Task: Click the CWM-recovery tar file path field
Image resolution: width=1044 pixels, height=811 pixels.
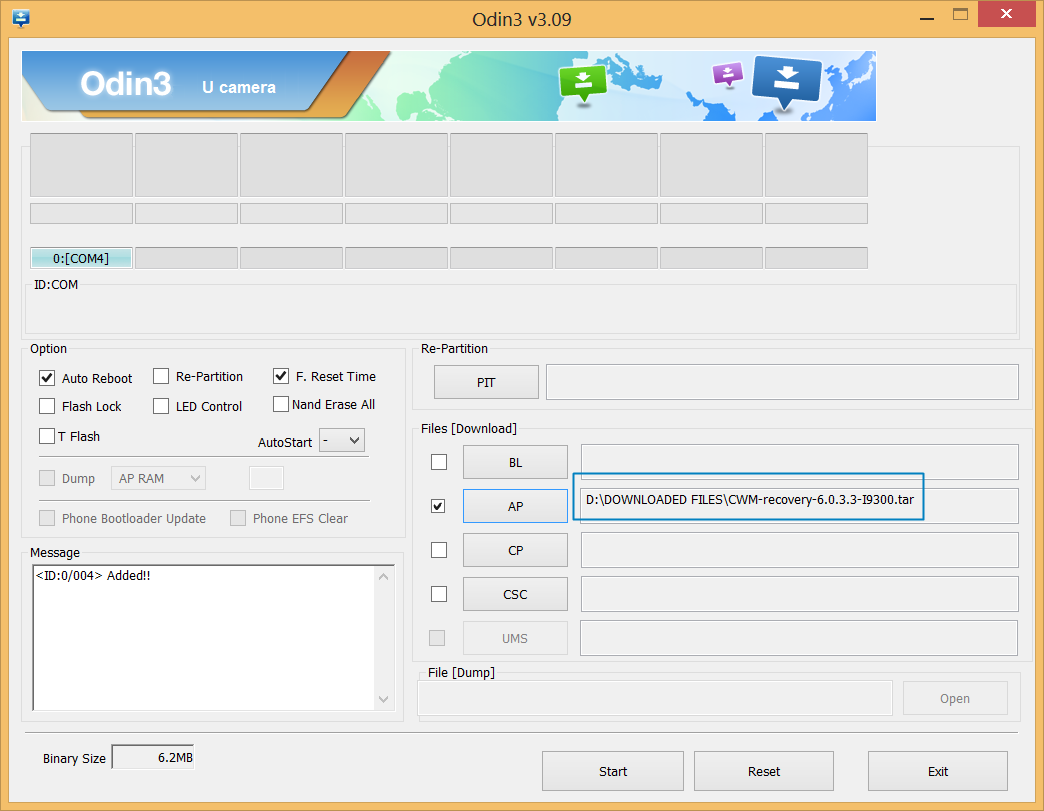Action: [x=747, y=499]
